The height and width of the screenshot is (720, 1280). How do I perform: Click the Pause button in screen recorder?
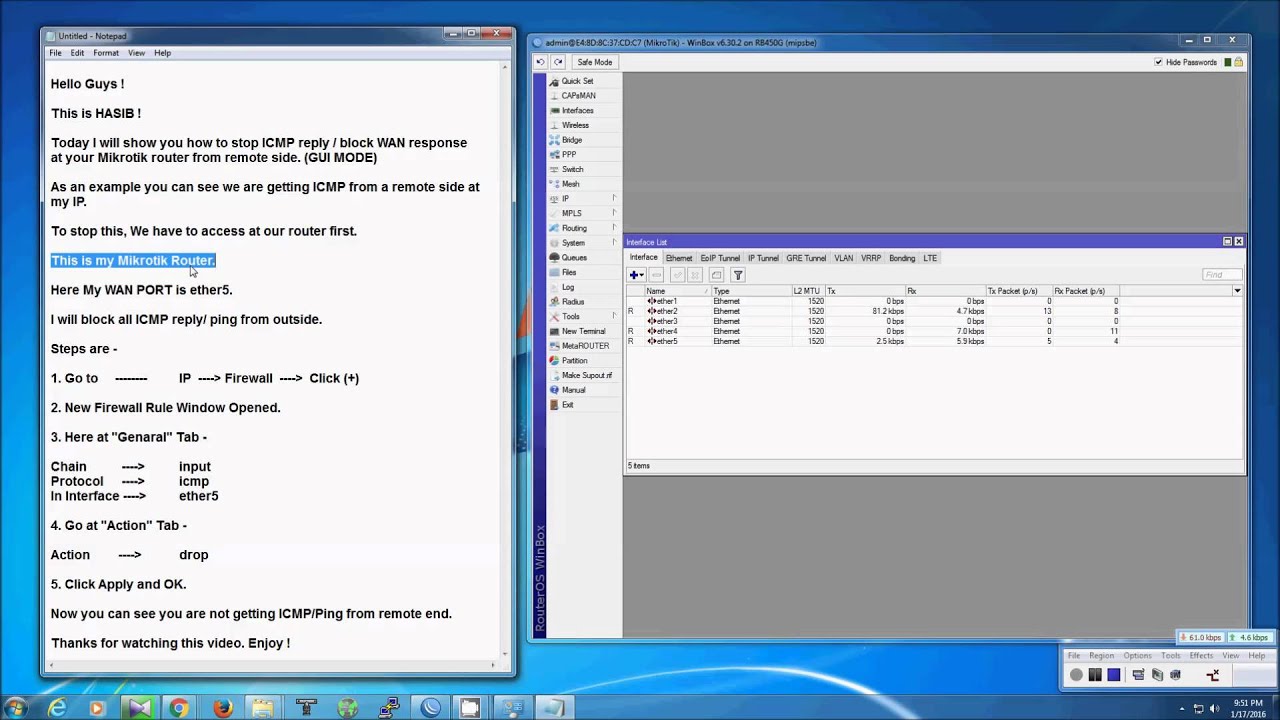[1095, 675]
